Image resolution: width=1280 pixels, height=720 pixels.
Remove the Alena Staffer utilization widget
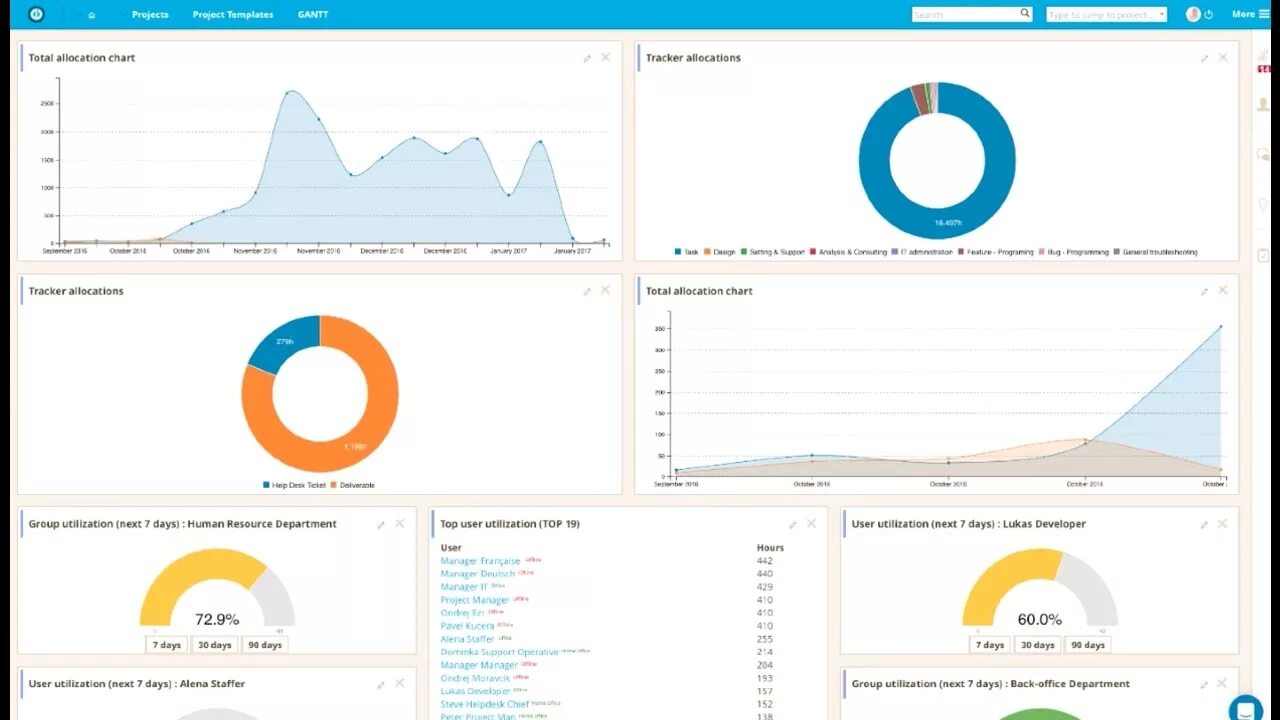(x=399, y=683)
